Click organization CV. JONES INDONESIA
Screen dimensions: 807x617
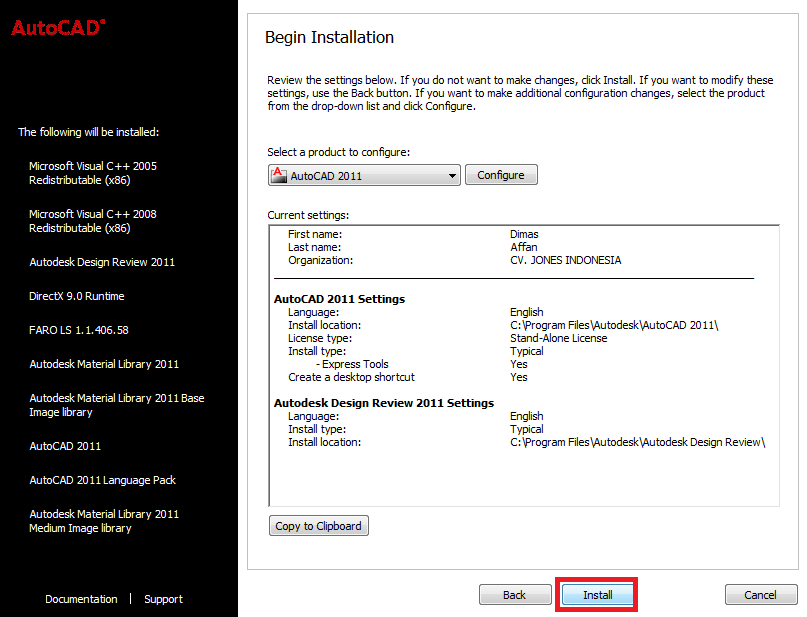(566, 260)
